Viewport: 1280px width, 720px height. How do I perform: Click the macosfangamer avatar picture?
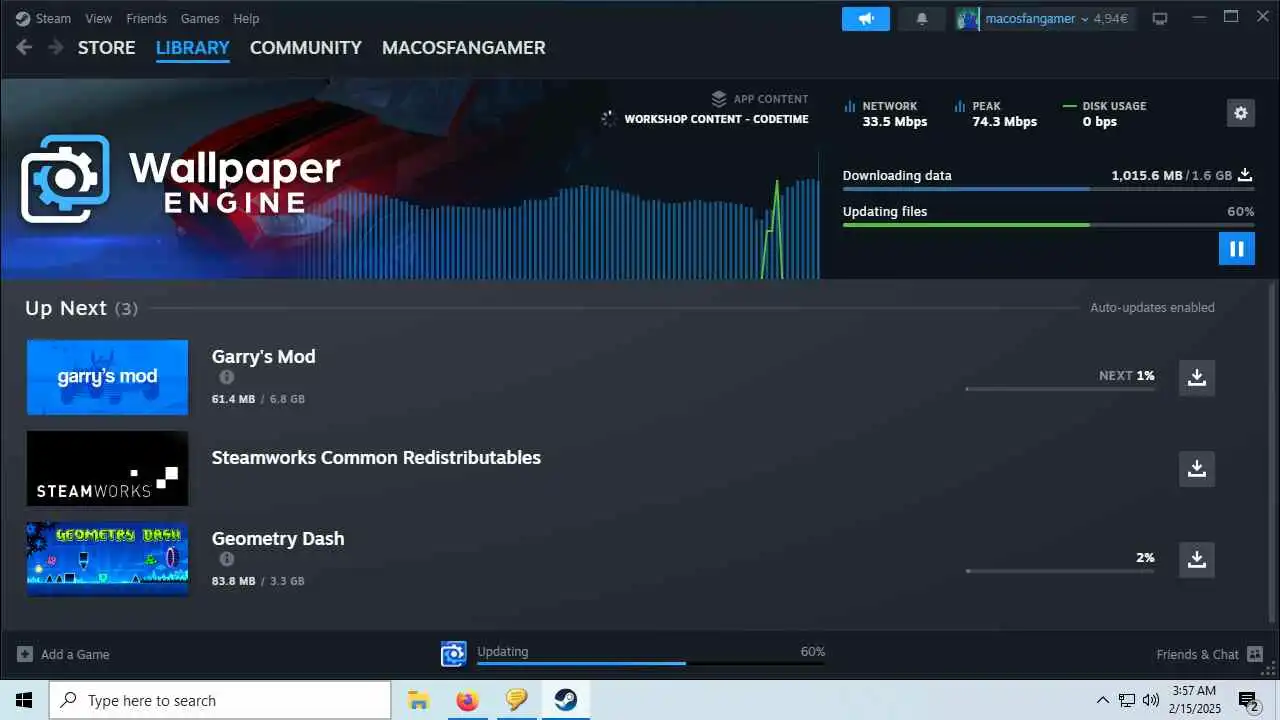967,18
